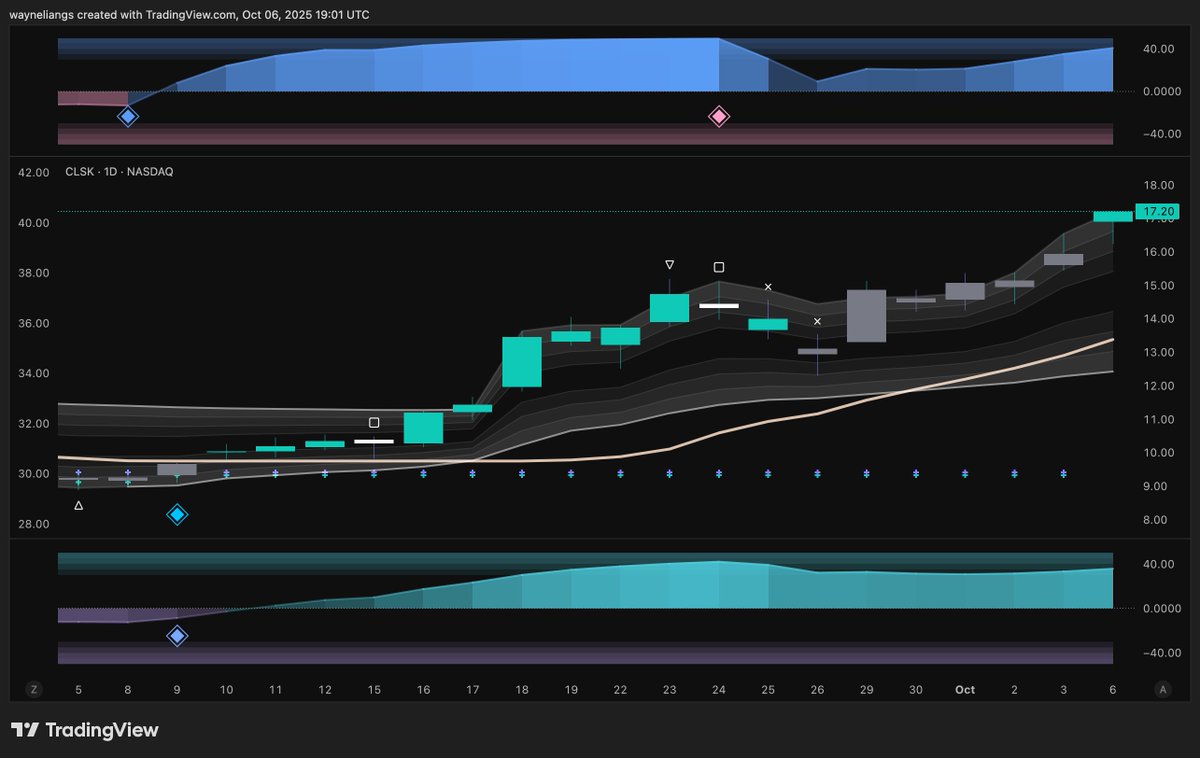Click '0.0000' on the top oscillator scale
1200x758 pixels.
click(1160, 91)
